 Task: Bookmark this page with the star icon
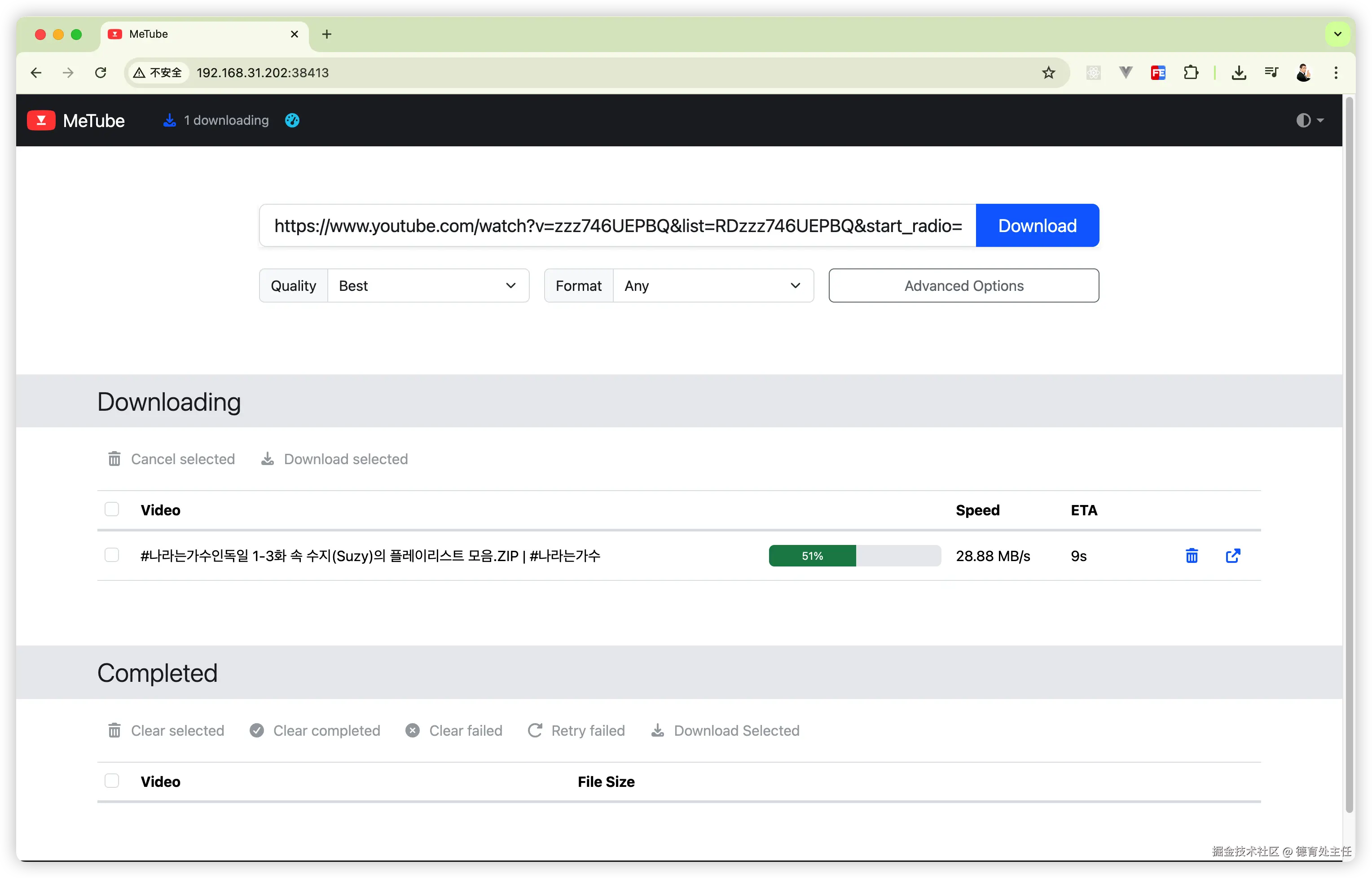[1048, 73]
